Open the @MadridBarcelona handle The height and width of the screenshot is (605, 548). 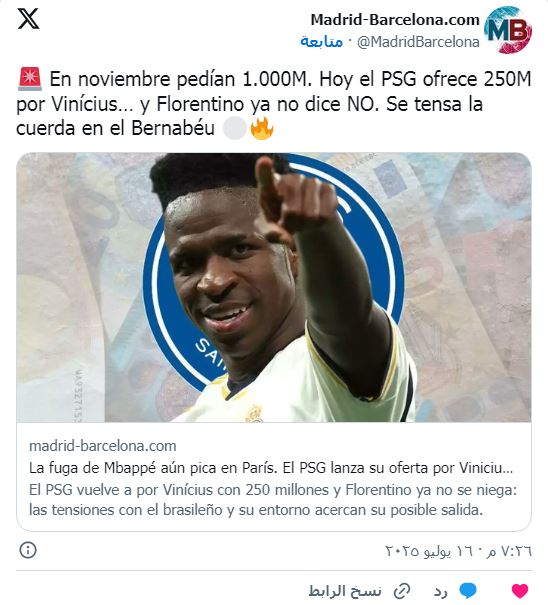tap(418, 42)
